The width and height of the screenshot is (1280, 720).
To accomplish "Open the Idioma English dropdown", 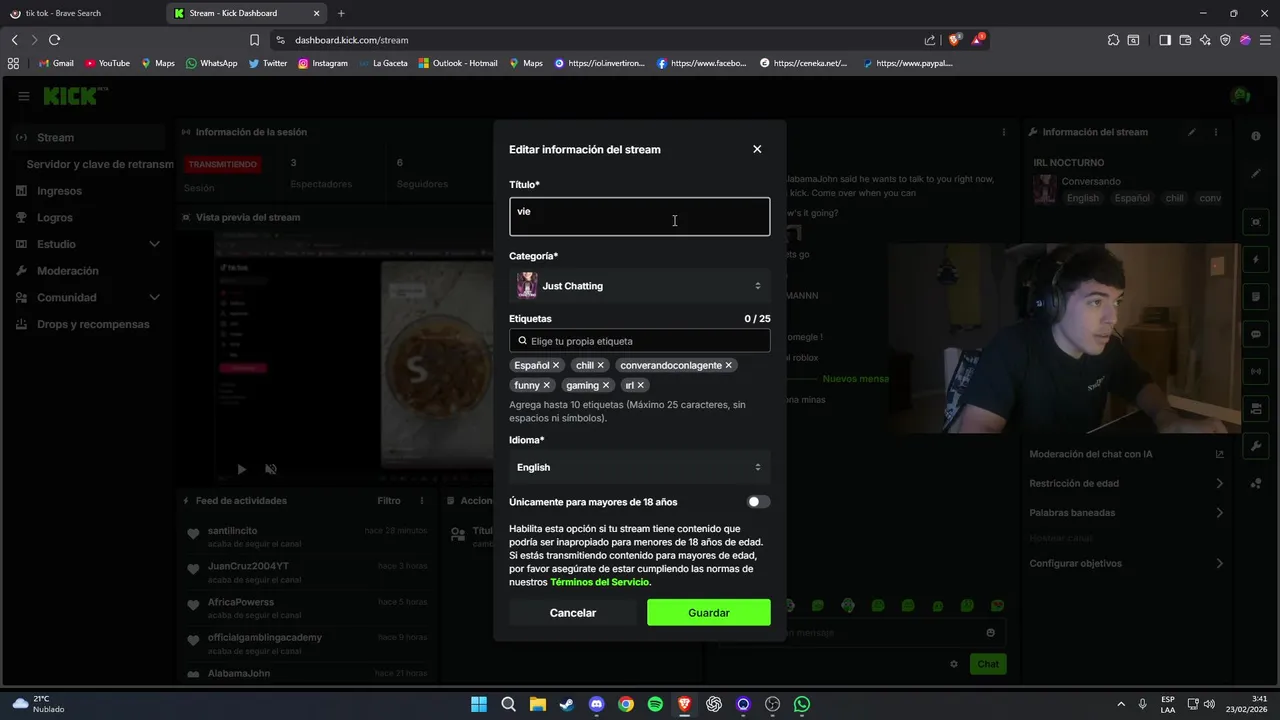I will coord(640,467).
